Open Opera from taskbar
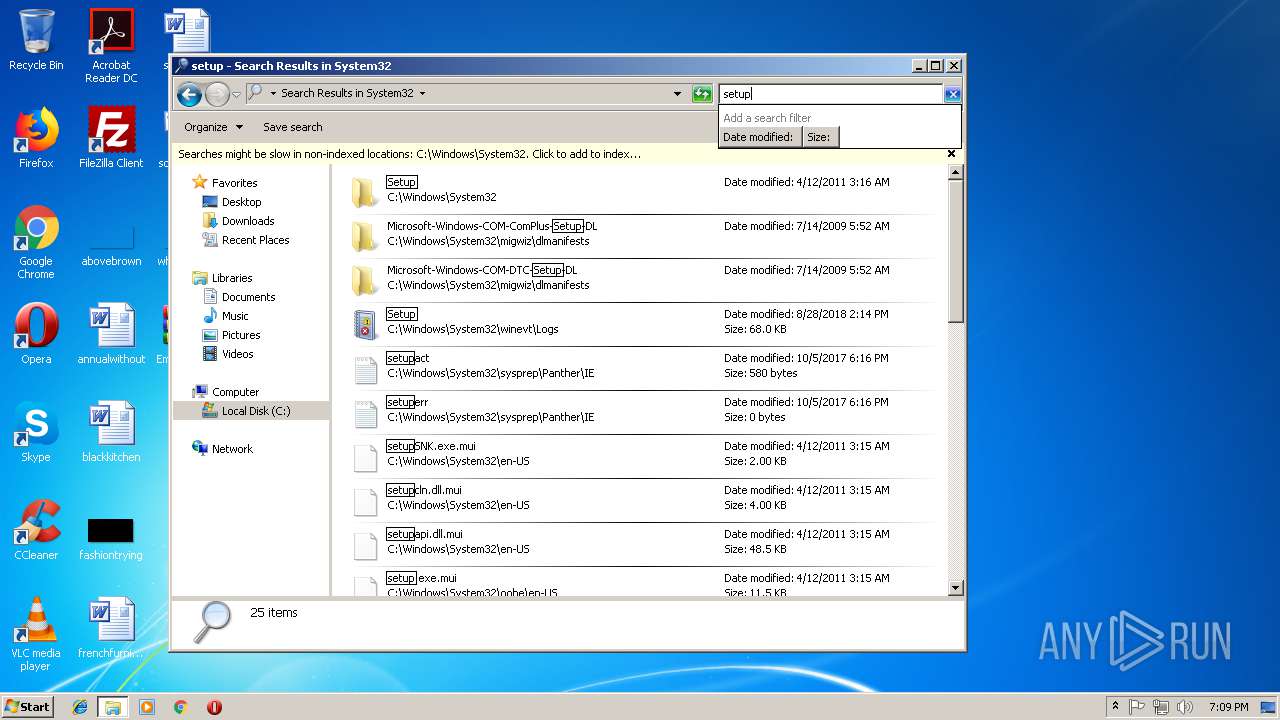This screenshot has height=720, width=1280. pos(214,707)
